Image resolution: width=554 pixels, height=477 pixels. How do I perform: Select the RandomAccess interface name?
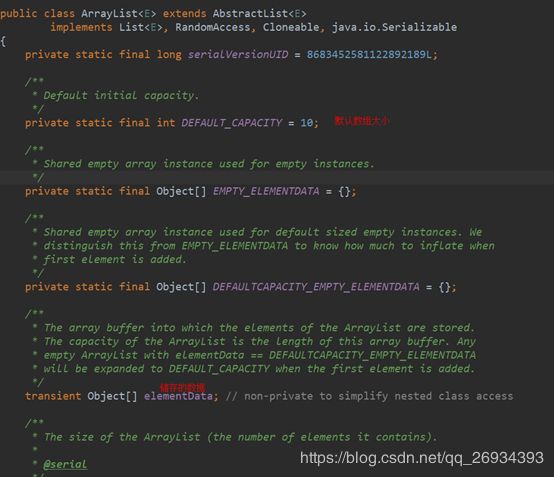point(213,27)
